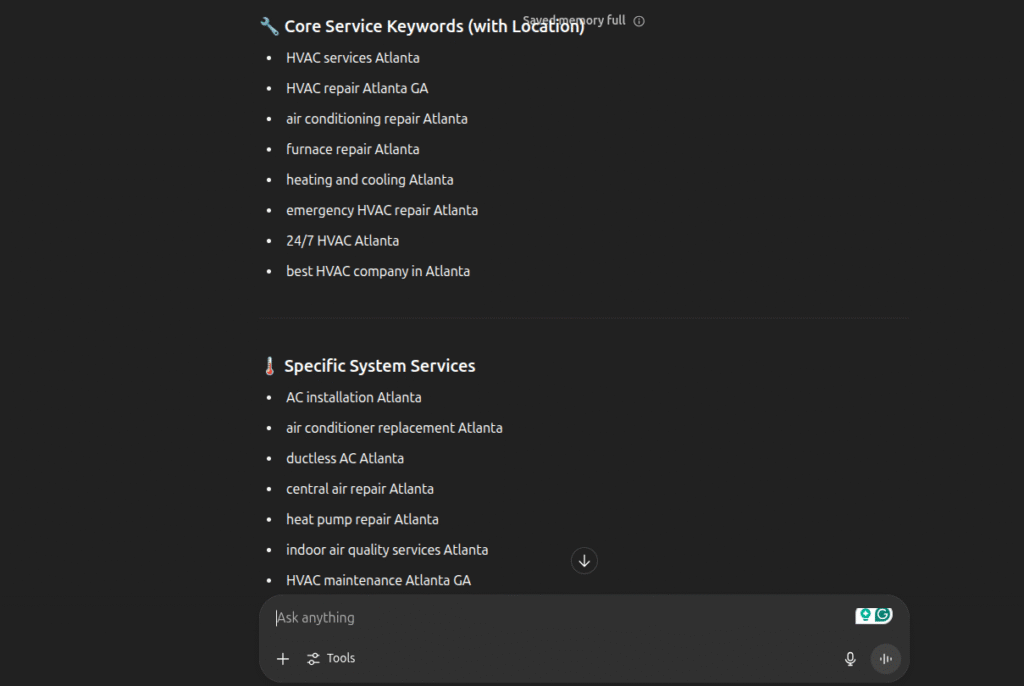The height and width of the screenshot is (686, 1024).
Task: Click the scroll-to-bottom arrow button
Action: point(584,560)
